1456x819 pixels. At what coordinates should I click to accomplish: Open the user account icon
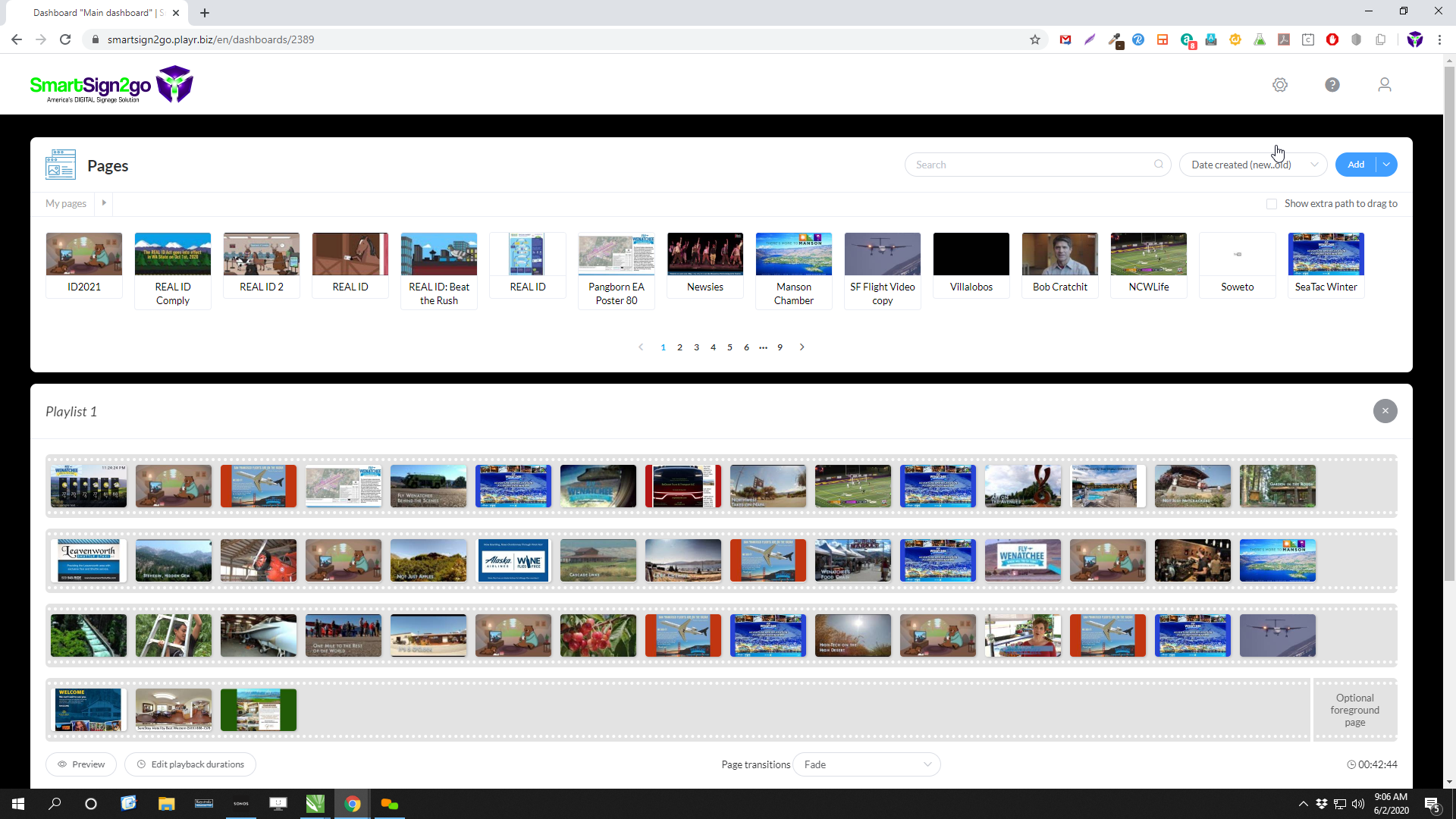pos(1385,85)
